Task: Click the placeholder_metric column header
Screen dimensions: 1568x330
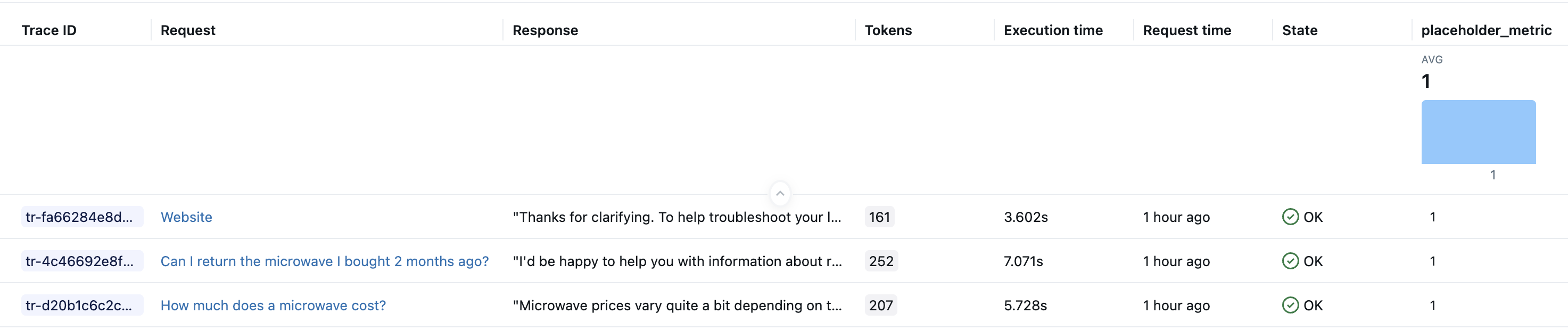Action: pyautogui.click(x=1486, y=30)
